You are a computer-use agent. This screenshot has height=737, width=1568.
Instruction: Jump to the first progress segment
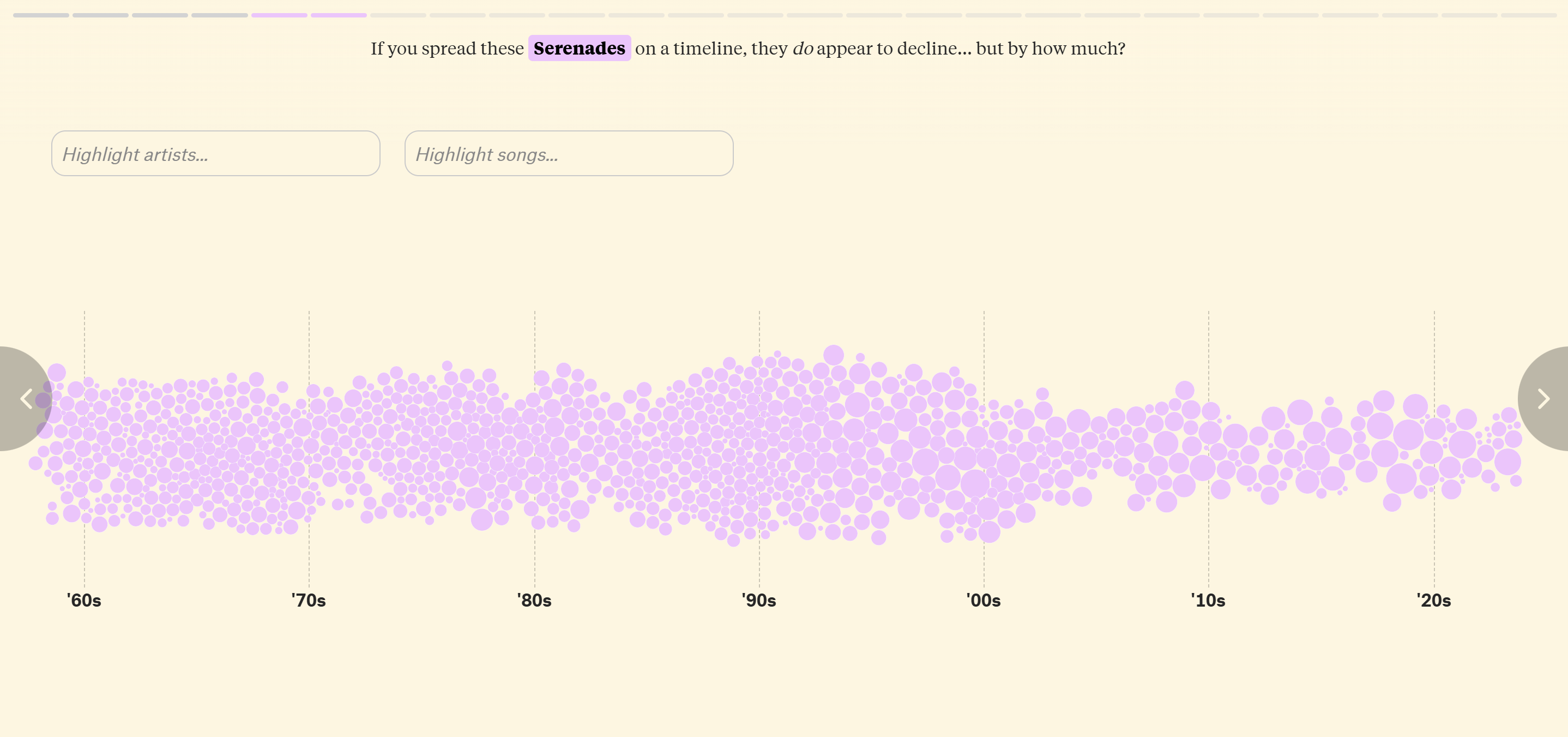pos(41,15)
